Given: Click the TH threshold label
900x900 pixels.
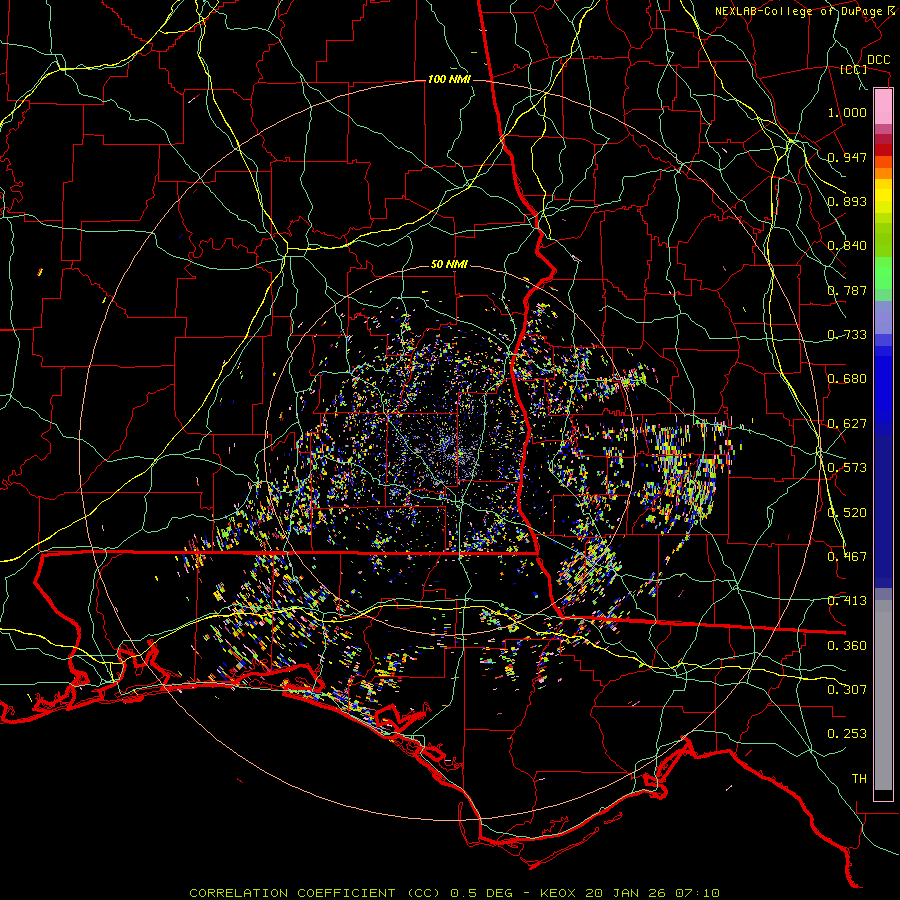Looking at the screenshot, I should pos(859,779).
